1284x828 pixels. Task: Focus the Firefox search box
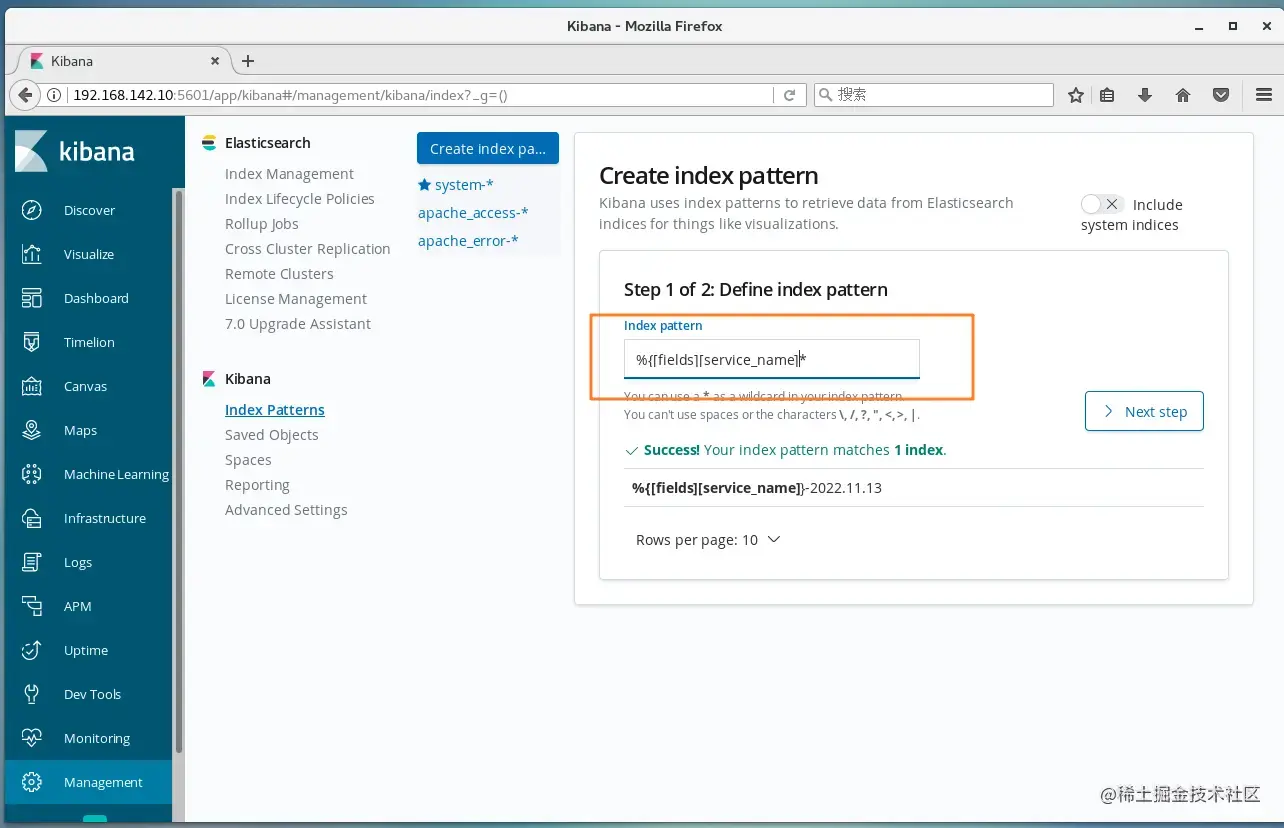934,95
